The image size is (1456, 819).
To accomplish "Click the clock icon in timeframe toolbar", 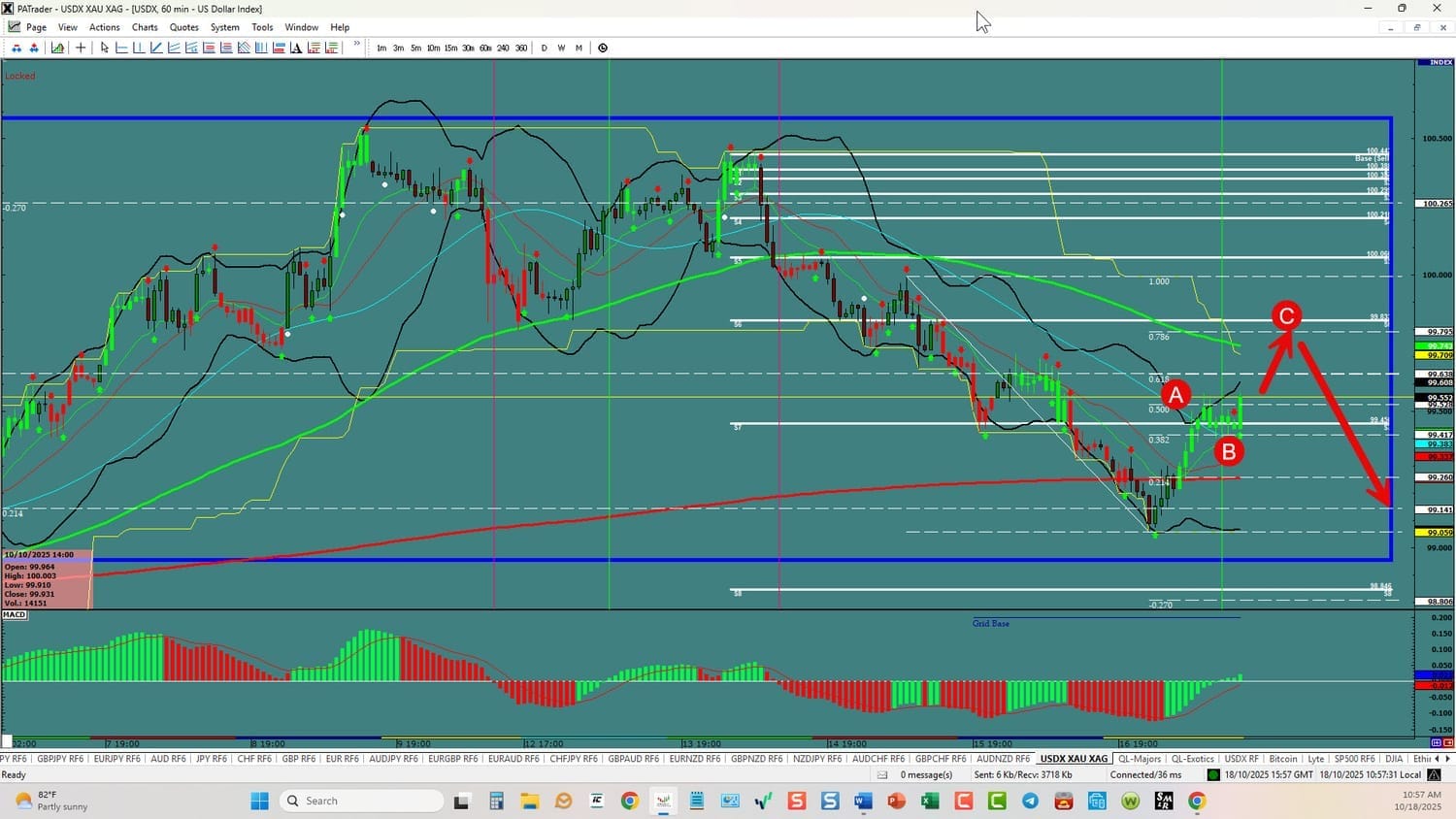I will pos(603,48).
